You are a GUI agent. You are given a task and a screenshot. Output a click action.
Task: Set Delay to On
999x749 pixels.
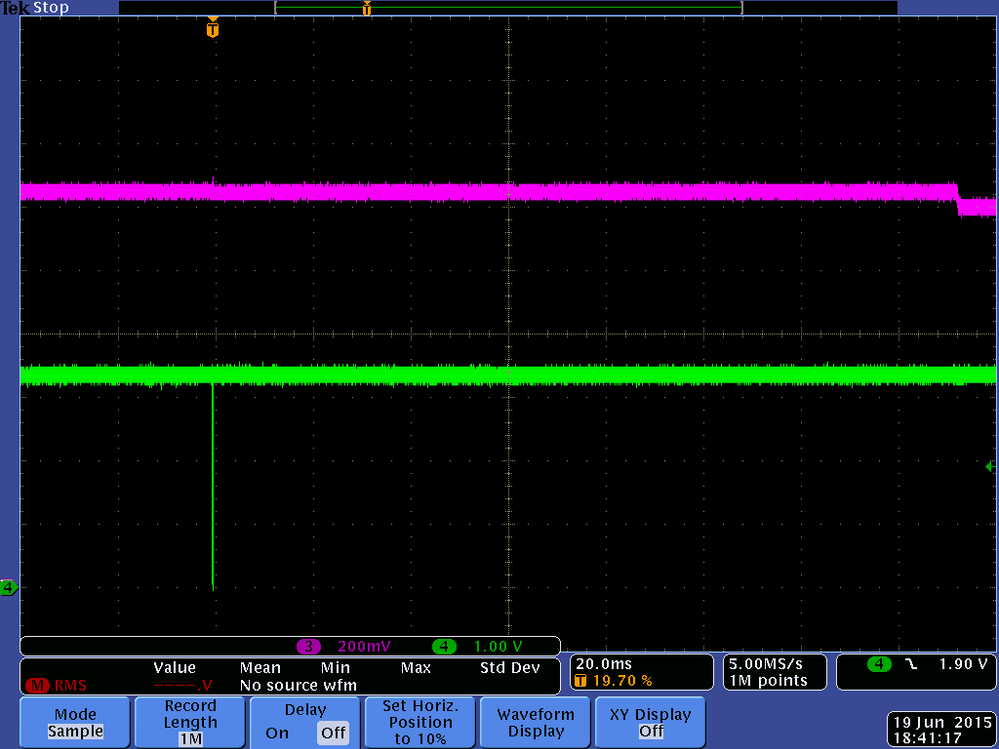click(277, 733)
